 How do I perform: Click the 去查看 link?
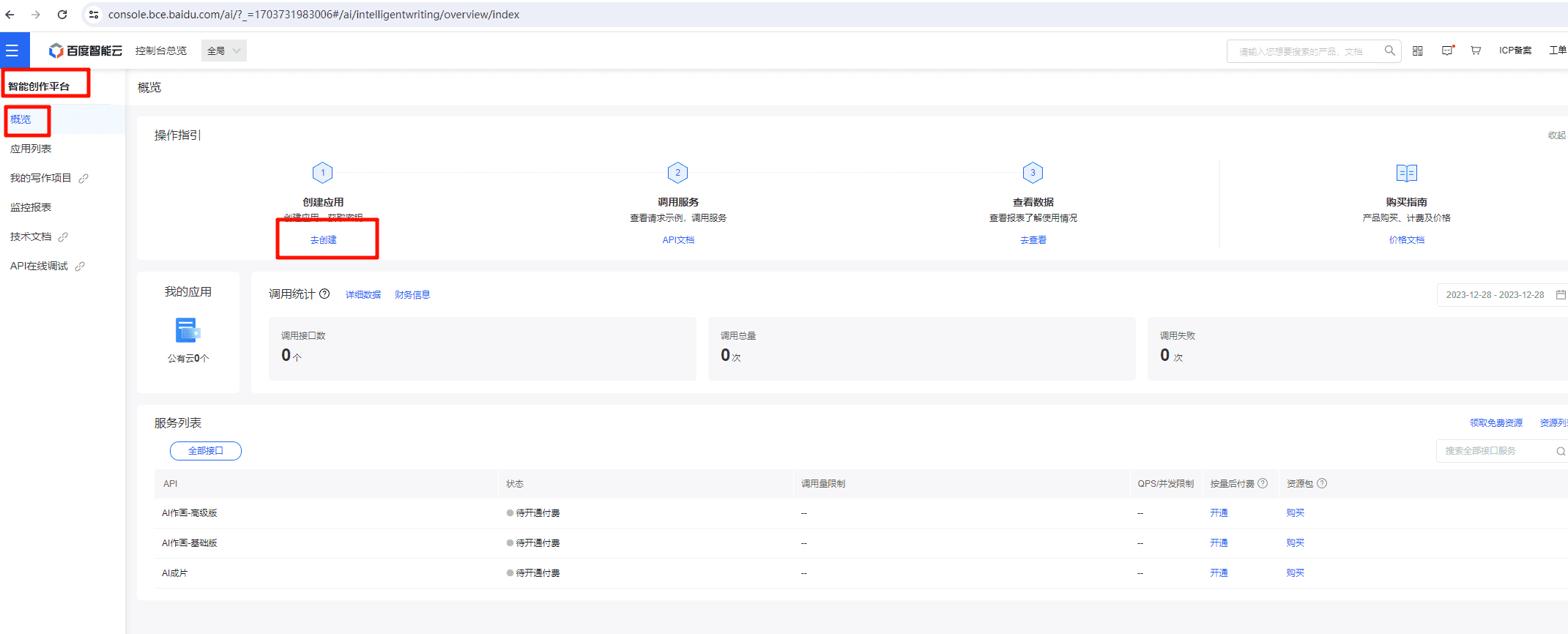coord(1033,239)
